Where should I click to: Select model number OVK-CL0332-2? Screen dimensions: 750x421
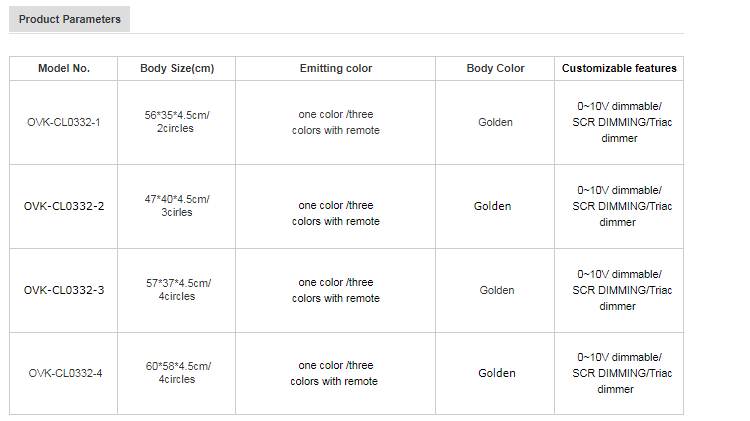tap(64, 206)
